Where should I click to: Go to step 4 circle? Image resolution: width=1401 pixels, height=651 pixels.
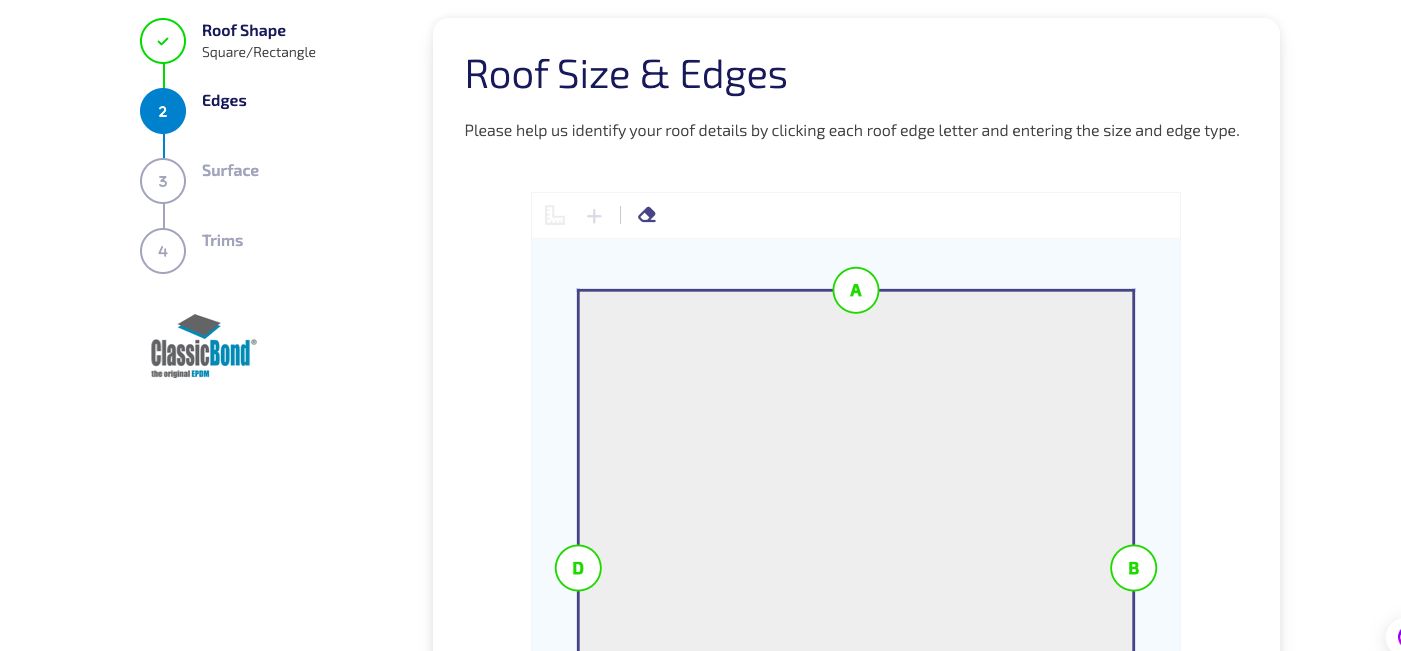tap(163, 251)
